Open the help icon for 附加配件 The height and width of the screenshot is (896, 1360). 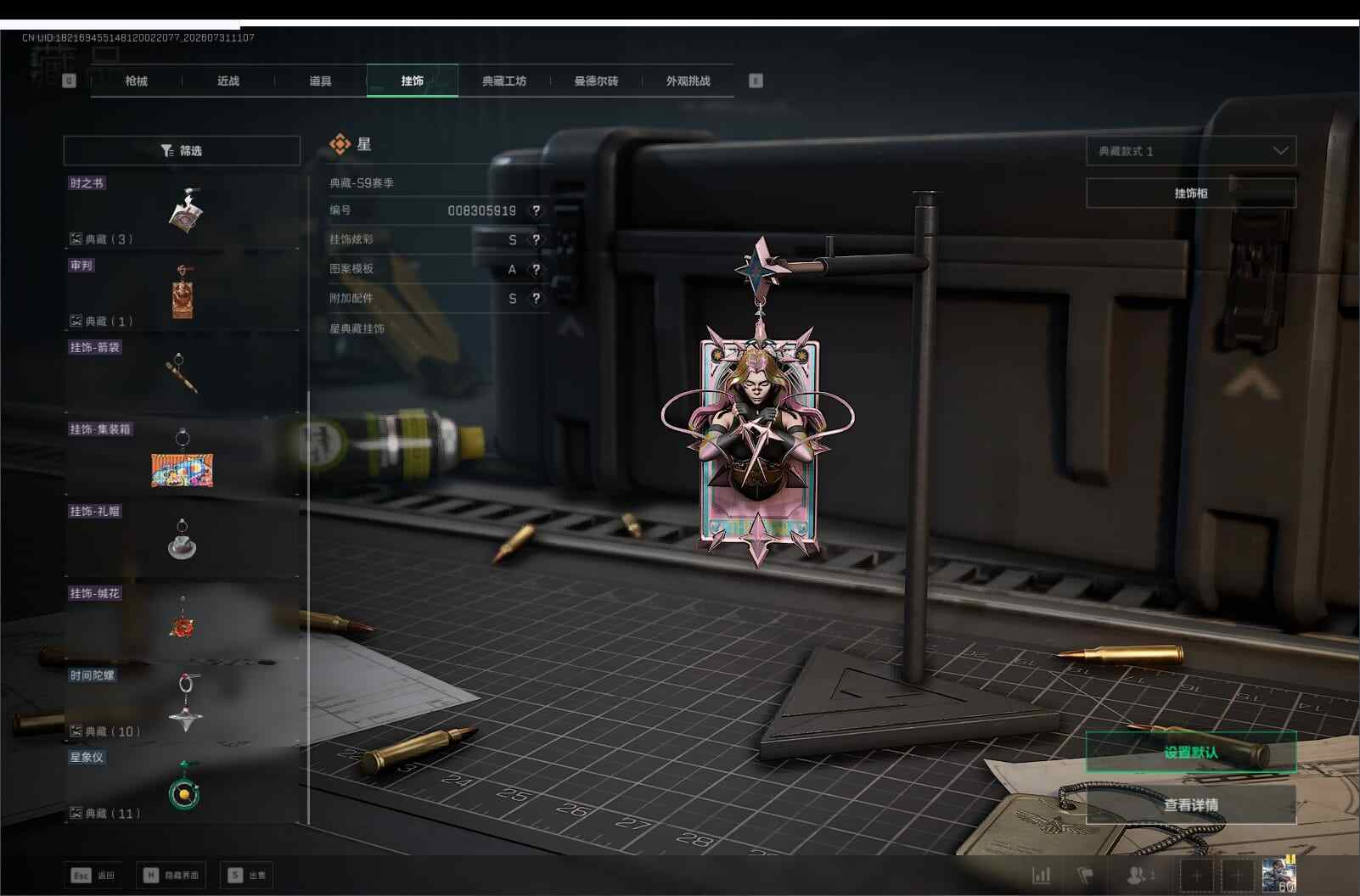click(x=536, y=299)
